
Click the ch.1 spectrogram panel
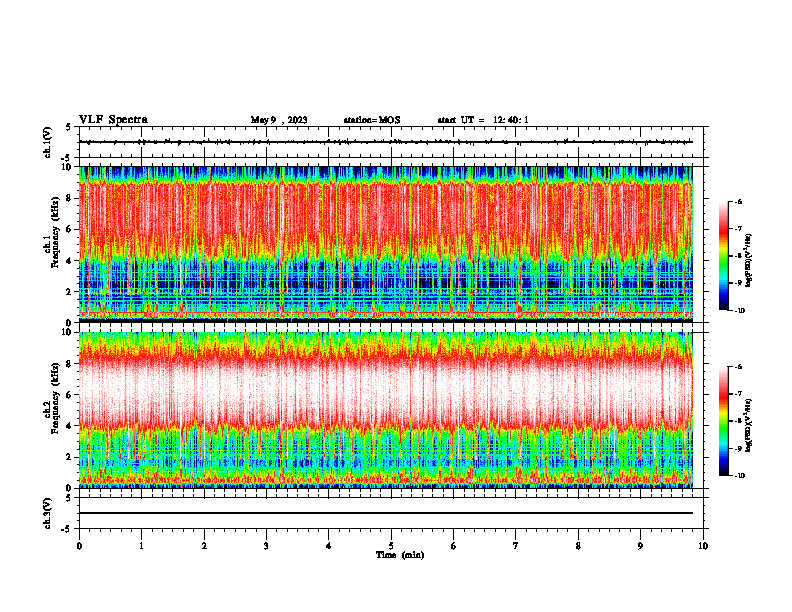(386, 244)
